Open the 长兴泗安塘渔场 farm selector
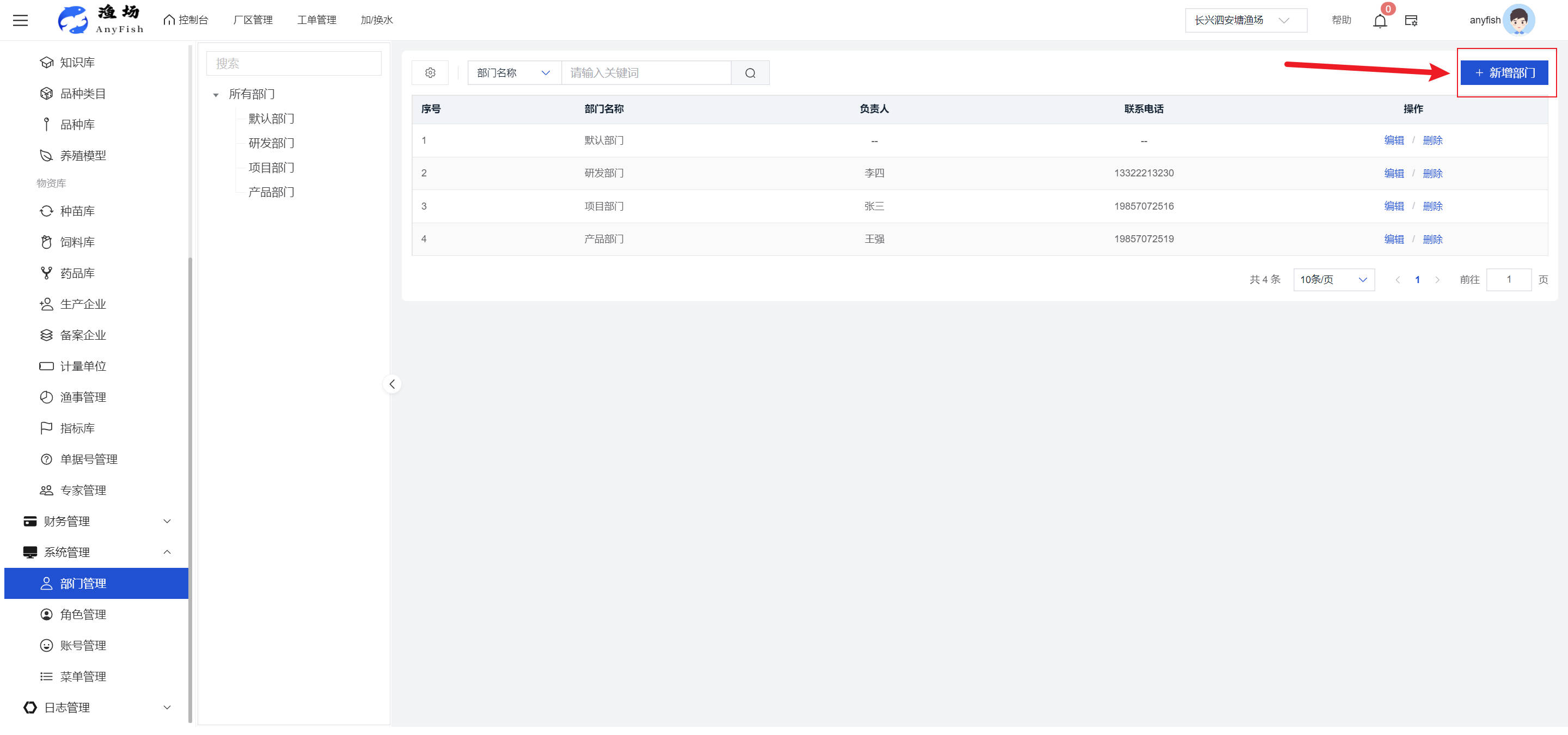 pos(1244,21)
